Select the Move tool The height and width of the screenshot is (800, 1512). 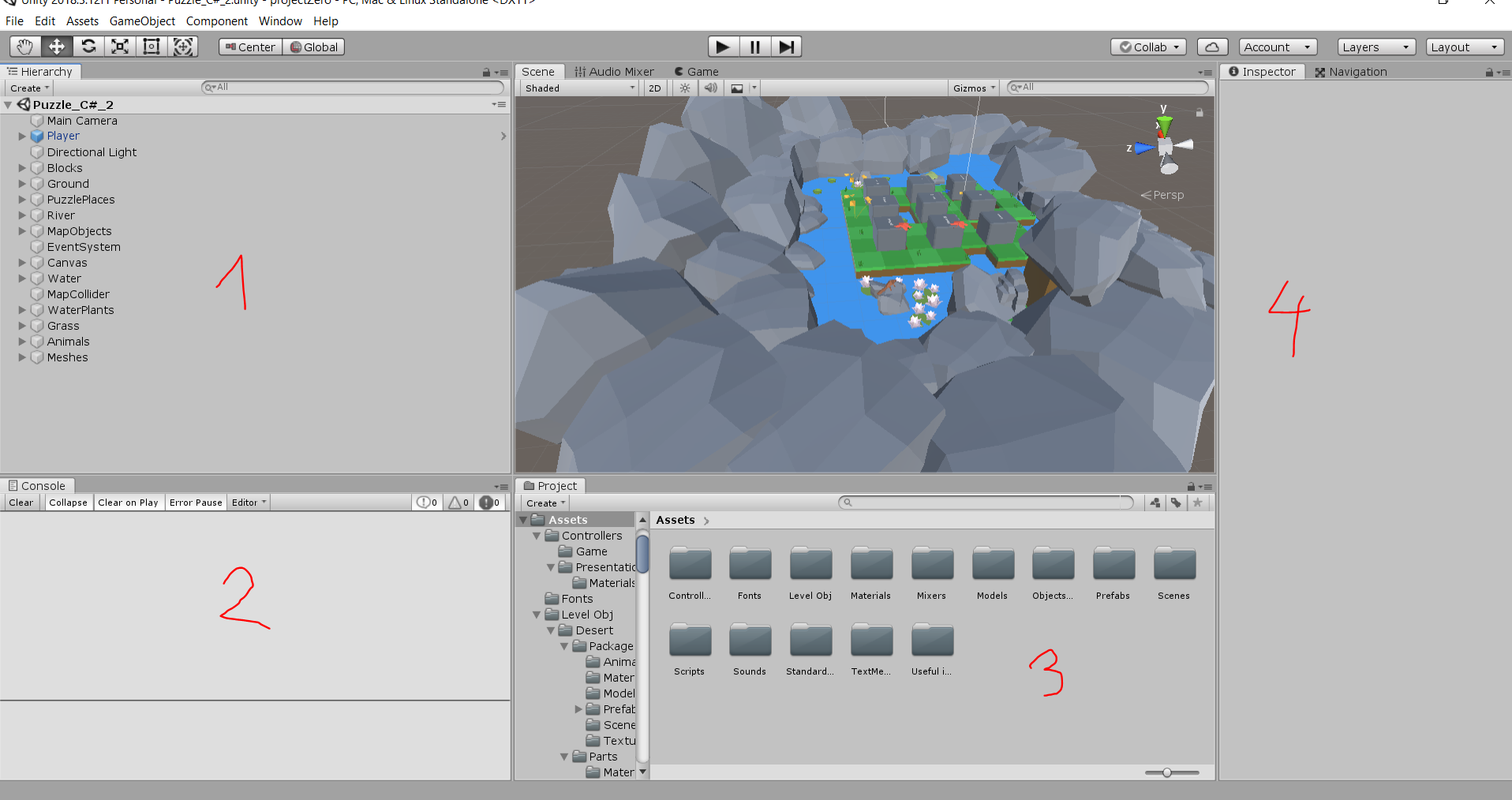coord(57,47)
